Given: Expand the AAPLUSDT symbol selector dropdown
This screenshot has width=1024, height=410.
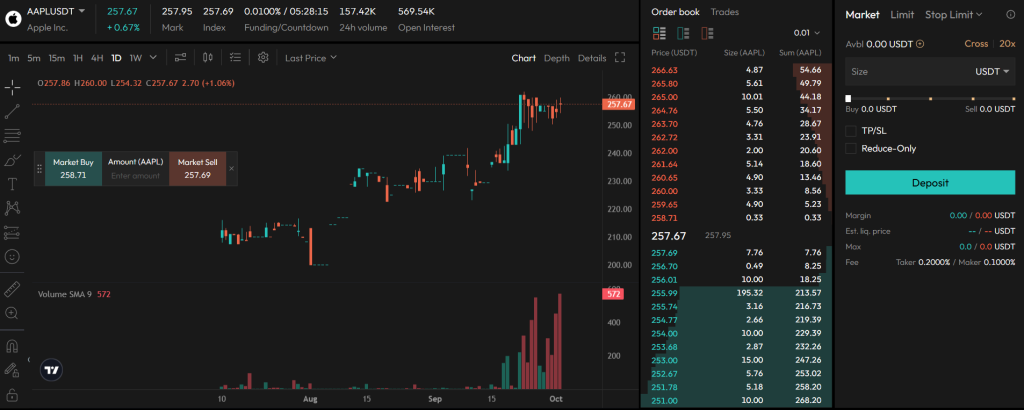Looking at the screenshot, I should (81, 10).
